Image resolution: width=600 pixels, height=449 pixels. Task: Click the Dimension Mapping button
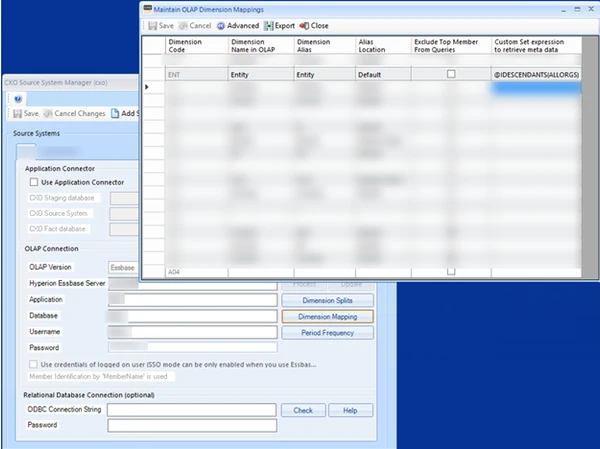(x=328, y=317)
